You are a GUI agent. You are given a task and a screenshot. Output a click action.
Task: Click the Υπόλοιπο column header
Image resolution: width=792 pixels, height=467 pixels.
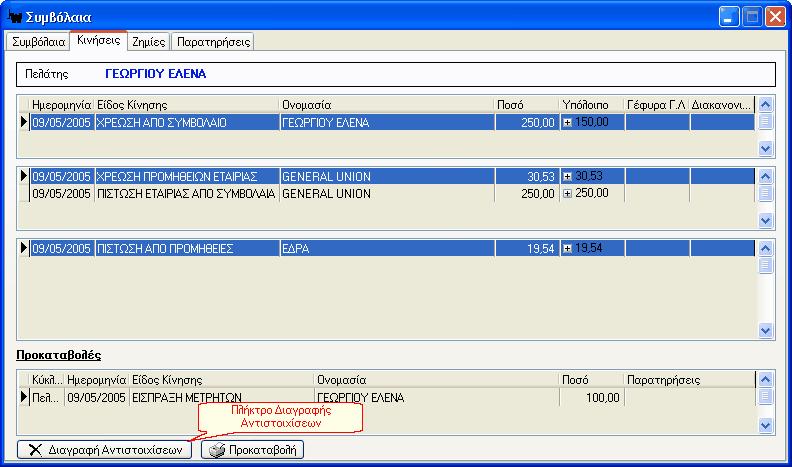pyautogui.click(x=592, y=105)
